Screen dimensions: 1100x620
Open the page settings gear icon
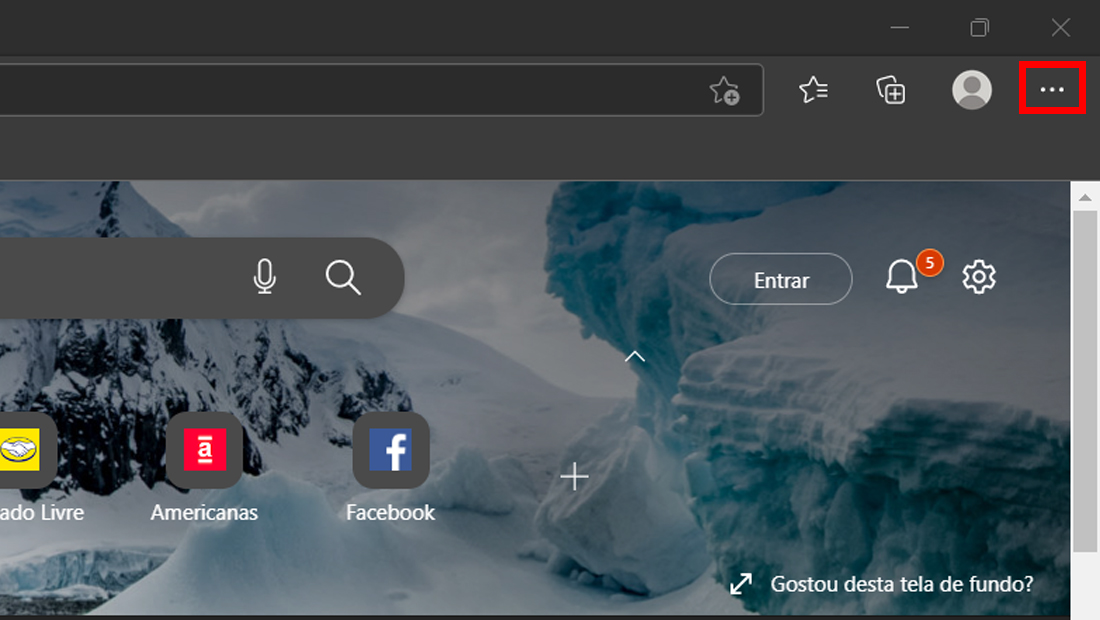point(979,277)
